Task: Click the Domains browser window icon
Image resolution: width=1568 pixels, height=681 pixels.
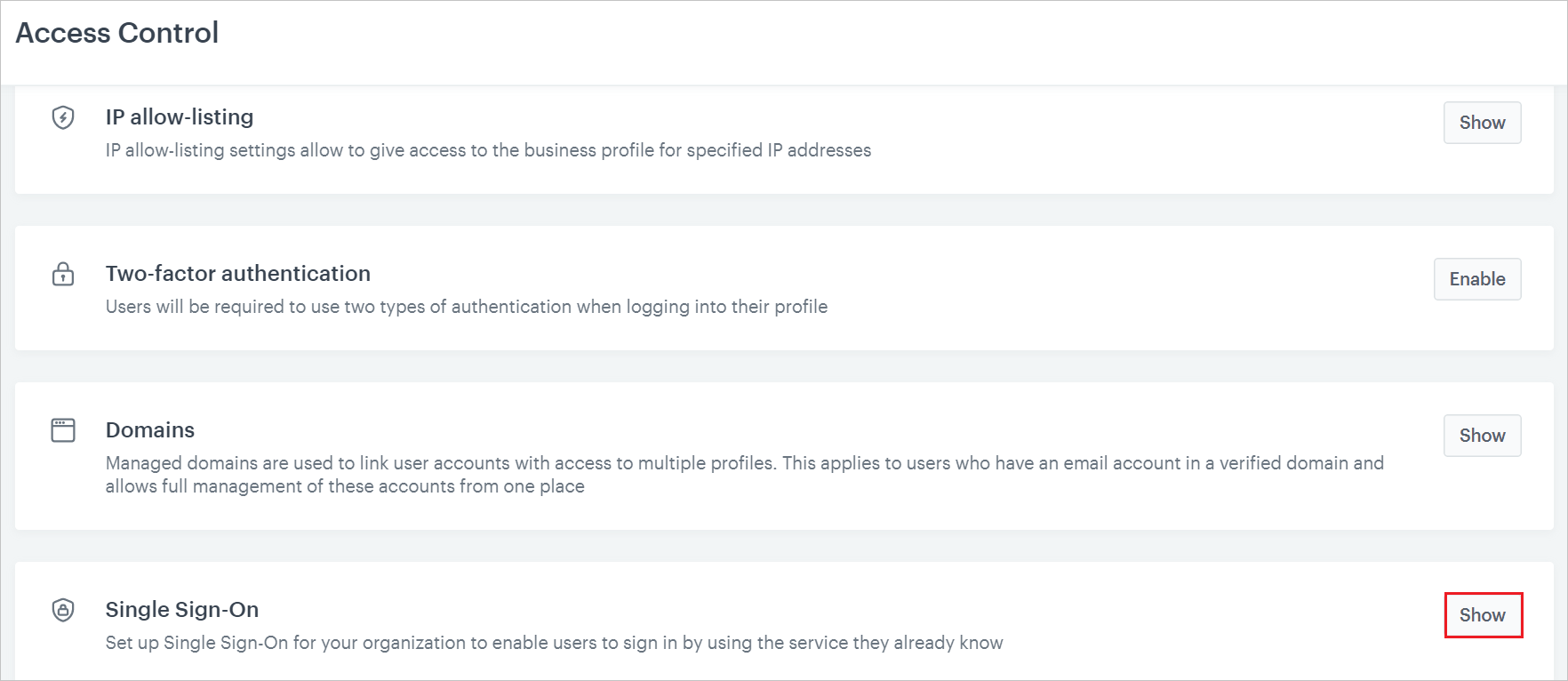Action: [x=63, y=430]
